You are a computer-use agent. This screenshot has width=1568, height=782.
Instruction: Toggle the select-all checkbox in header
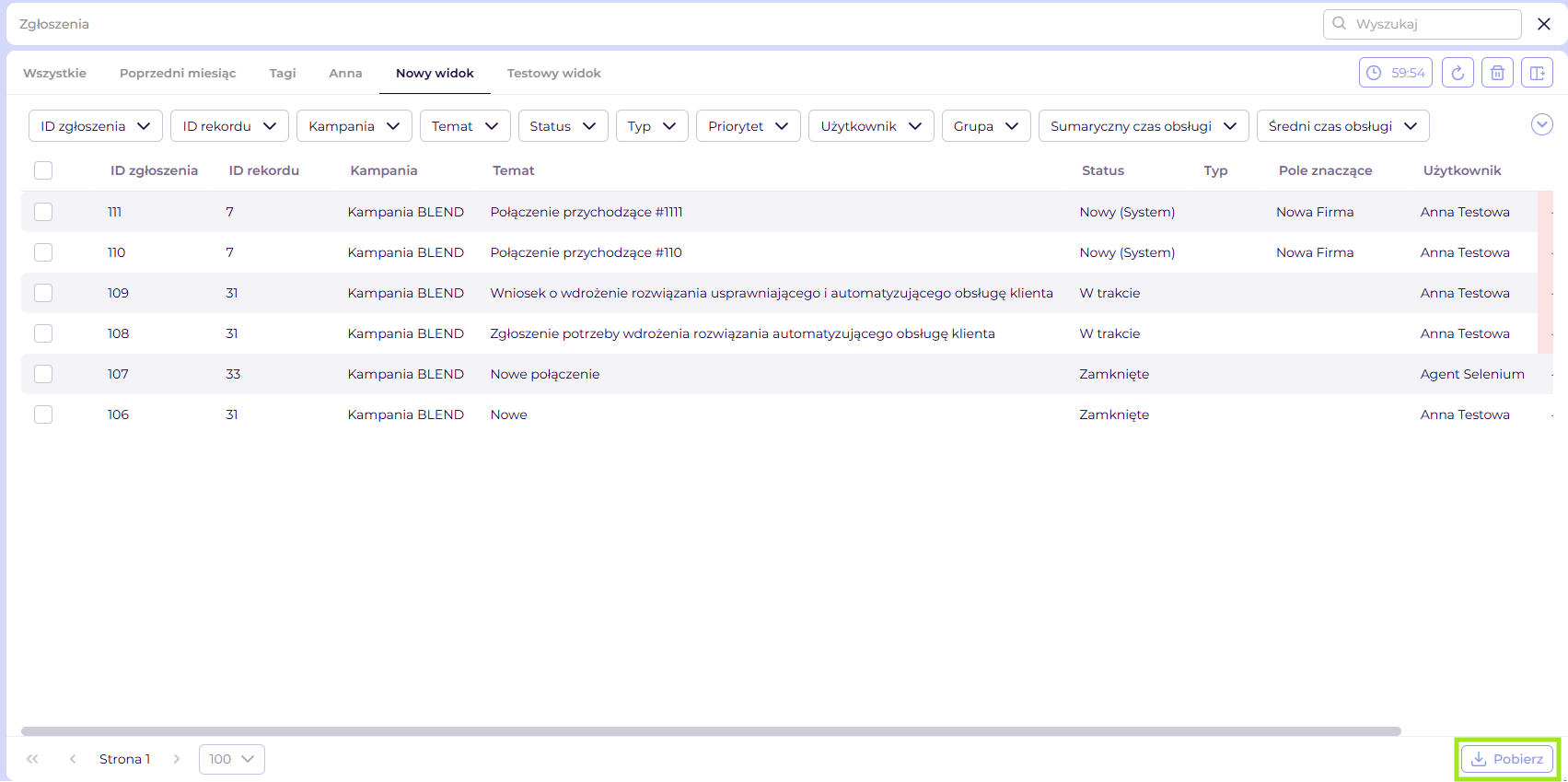coord(43,170)
